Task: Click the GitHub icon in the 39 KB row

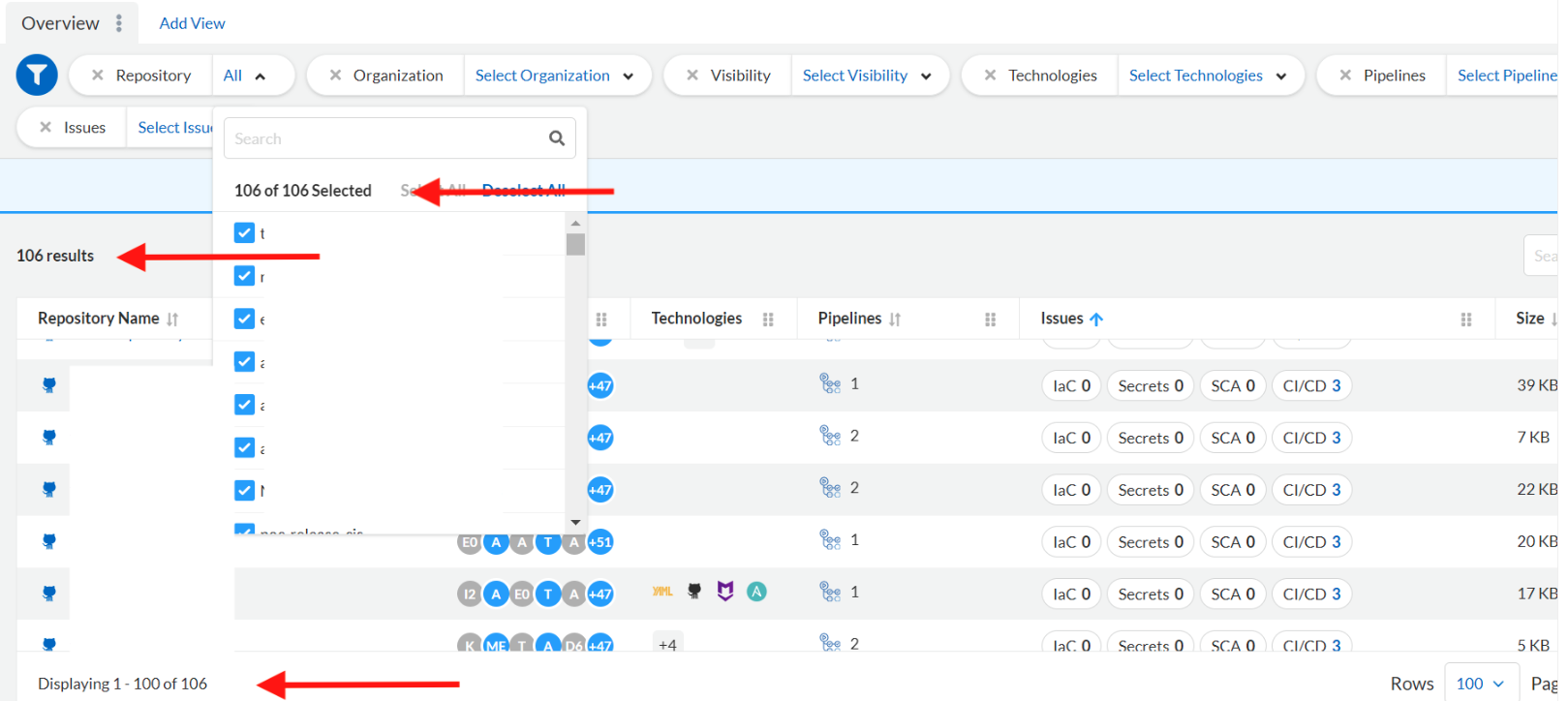Action: coord(49,385)
